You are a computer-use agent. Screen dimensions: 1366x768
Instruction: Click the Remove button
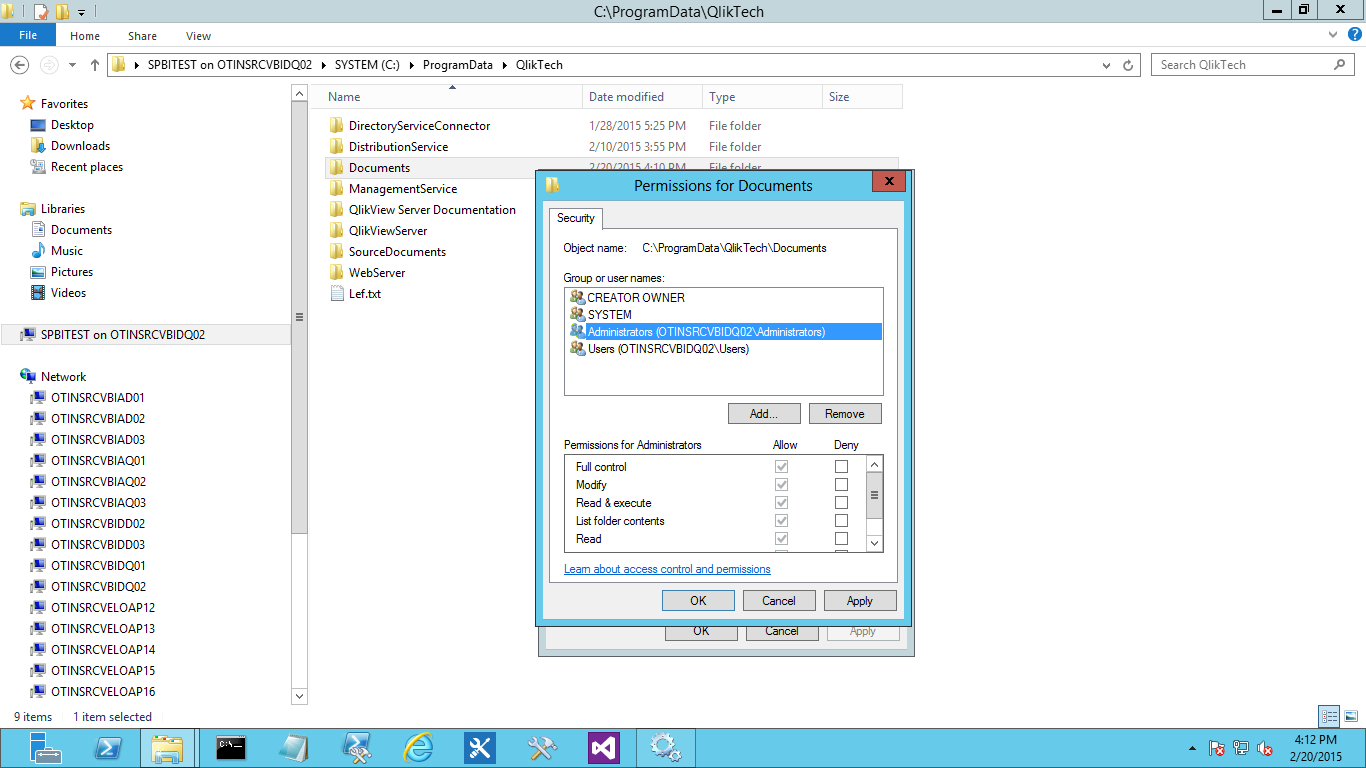tap(845, 414)
